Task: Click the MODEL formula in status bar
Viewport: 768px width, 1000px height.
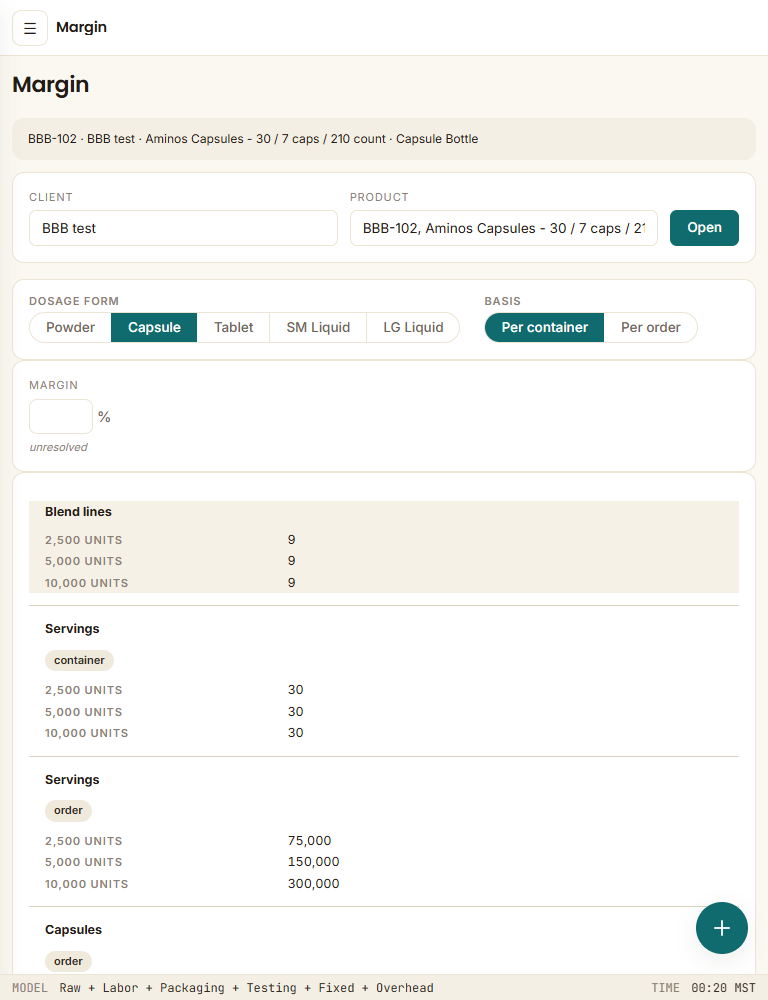Action: (x=223, y=988)
